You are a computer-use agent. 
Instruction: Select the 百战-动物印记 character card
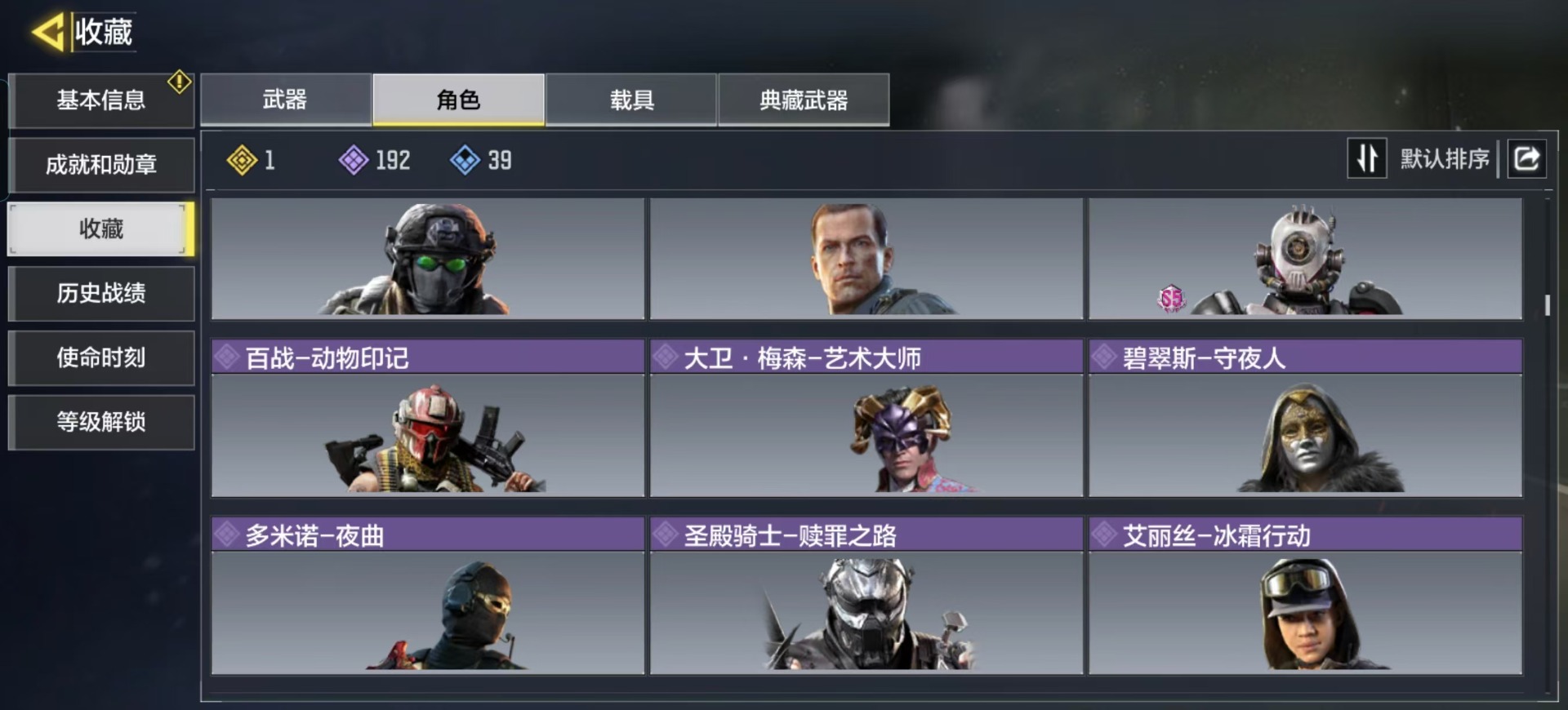click(x=428, y=418)
